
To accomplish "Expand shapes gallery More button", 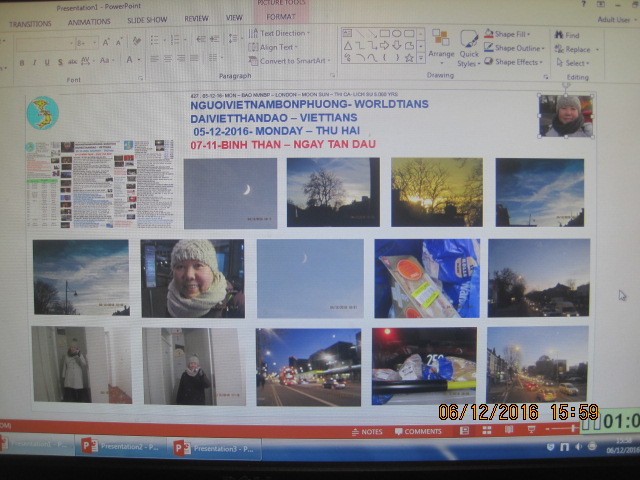I will tap(421, 58).
